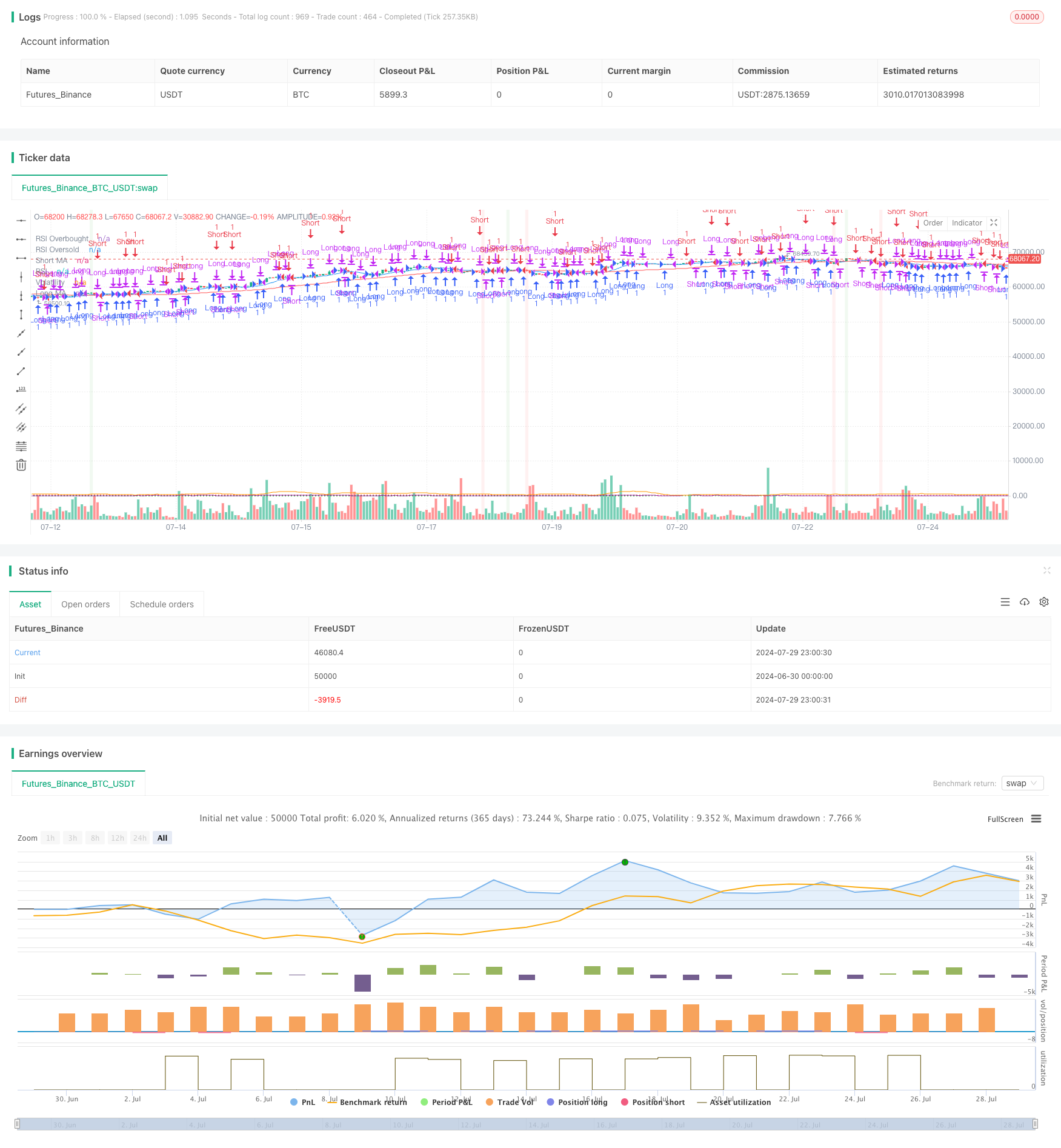Select the Fibonacci lines drawing tool
Screen dimensions: 1061x1148
tap(21, 446)
